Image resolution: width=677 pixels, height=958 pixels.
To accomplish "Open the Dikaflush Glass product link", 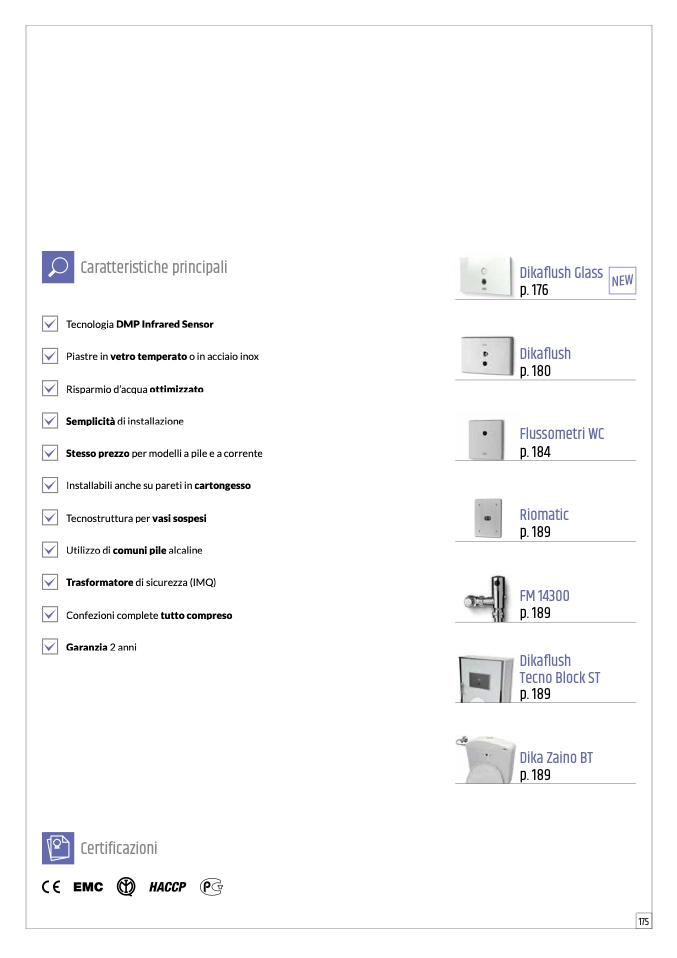I will click(x=561, y=273).
